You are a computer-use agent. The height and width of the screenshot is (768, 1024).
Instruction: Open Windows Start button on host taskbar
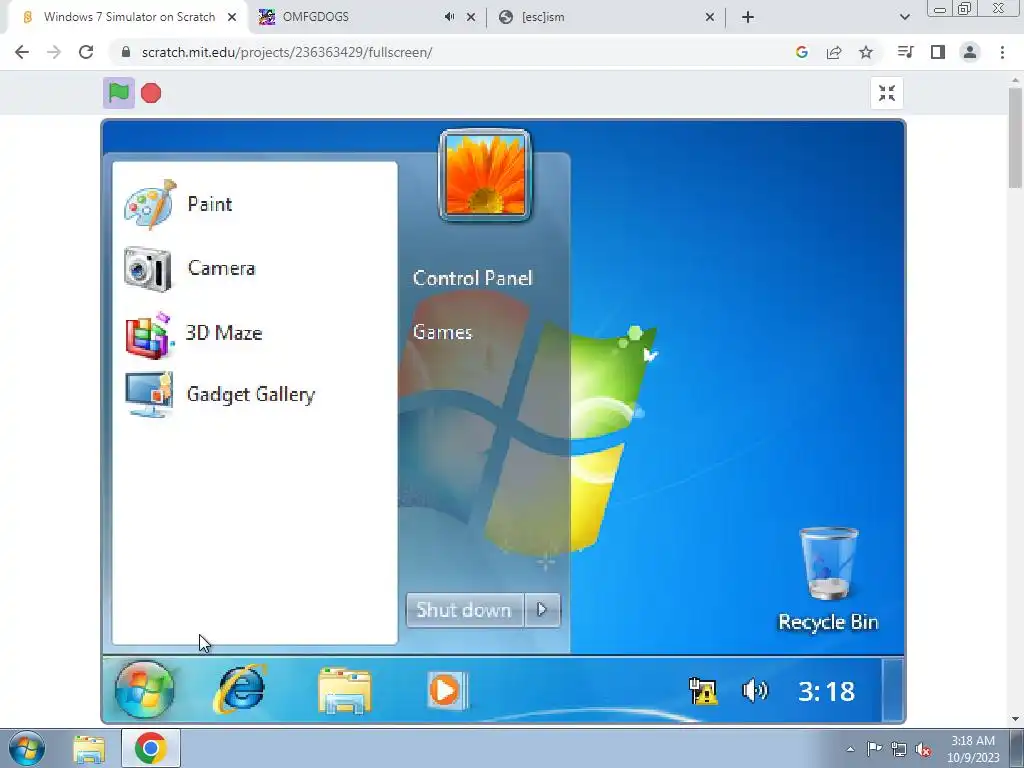[x=27, y=748]
